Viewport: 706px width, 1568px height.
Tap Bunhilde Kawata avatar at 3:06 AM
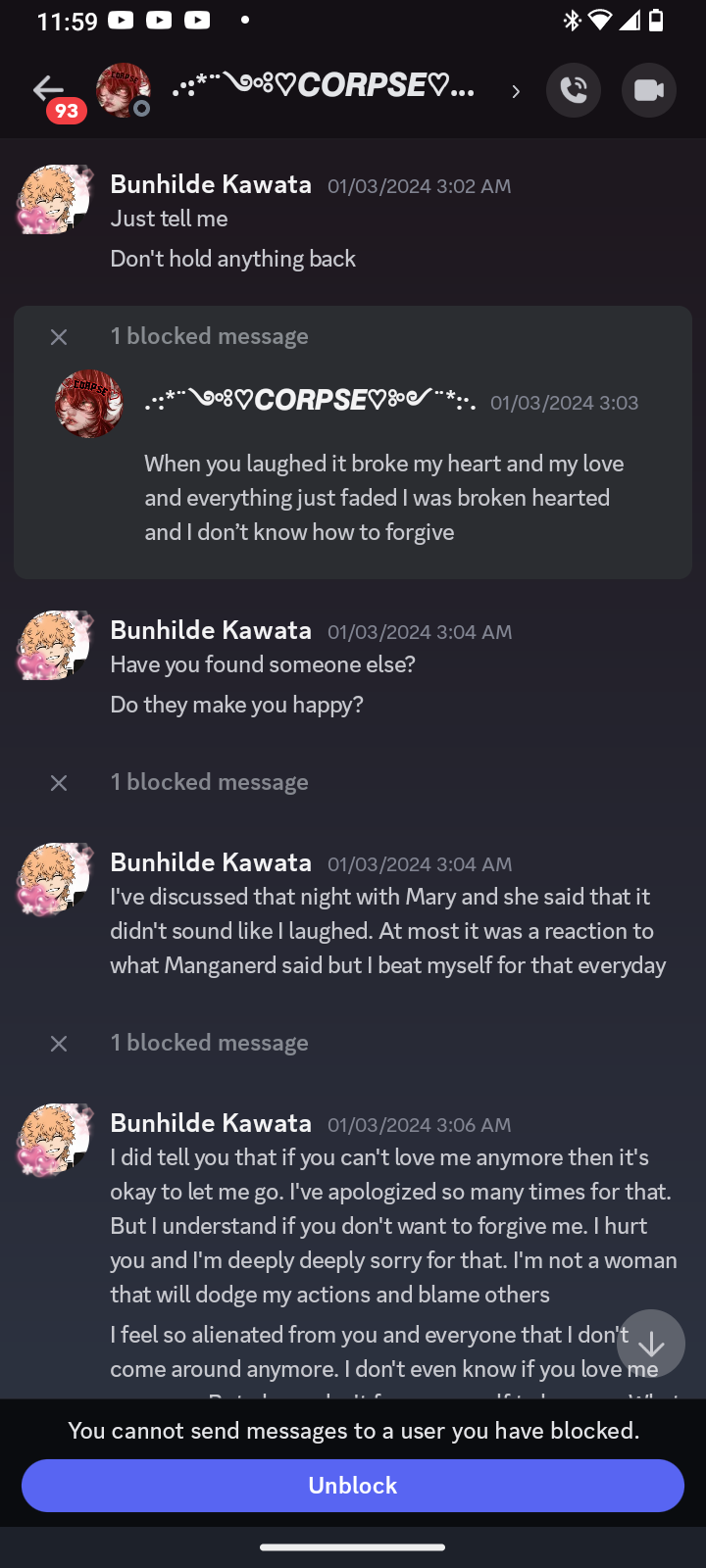(x=54, y=1139)
